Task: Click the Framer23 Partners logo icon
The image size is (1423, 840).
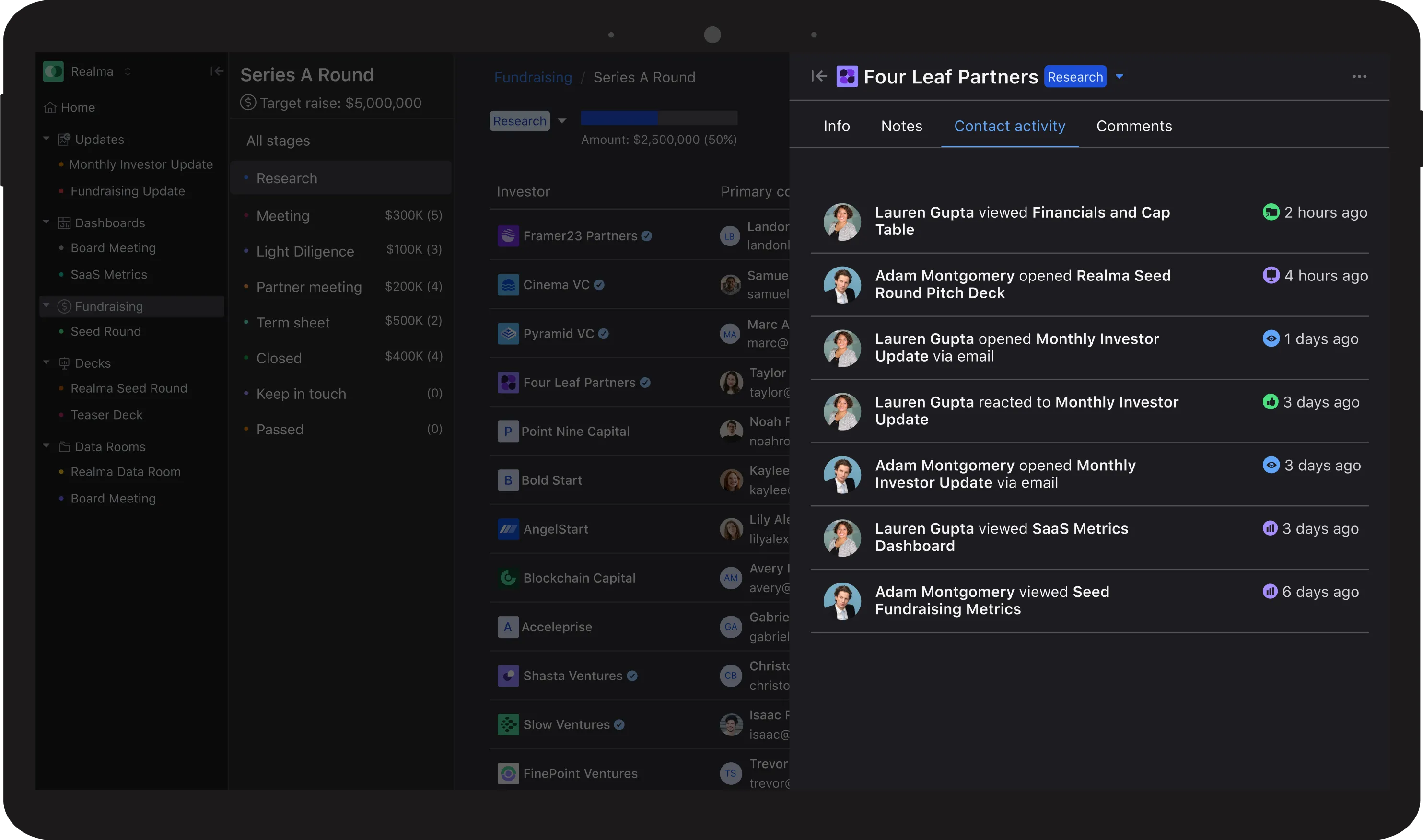Action: [508, 236]
